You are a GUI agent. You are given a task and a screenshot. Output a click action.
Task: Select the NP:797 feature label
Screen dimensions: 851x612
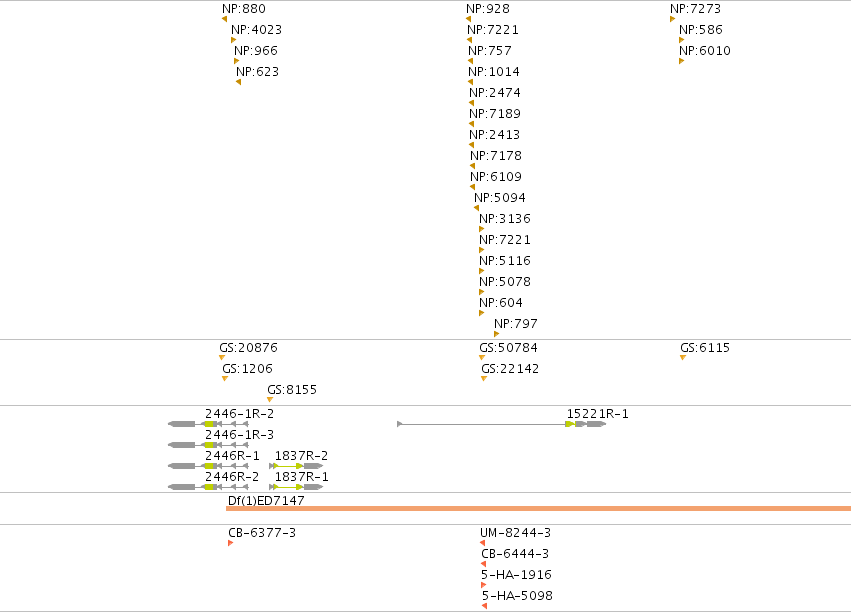tap(516, 324)
